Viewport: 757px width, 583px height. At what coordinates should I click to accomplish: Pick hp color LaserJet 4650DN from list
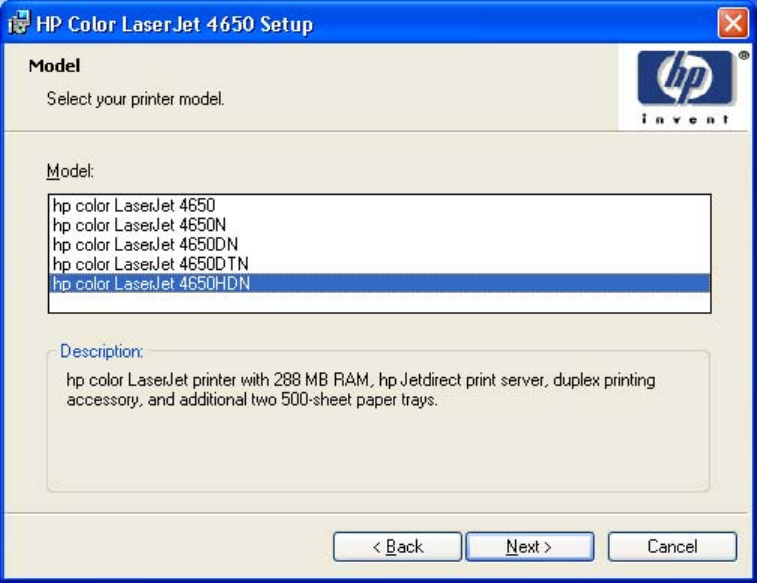379,245
